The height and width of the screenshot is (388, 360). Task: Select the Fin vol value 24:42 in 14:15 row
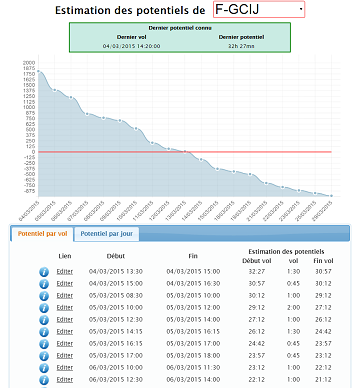[323, 332]
